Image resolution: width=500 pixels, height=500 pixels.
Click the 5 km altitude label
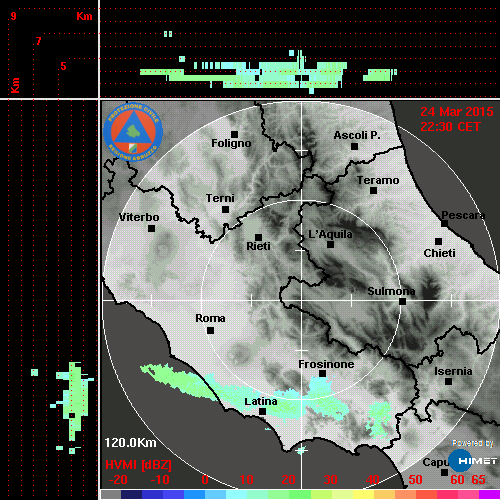63,66
